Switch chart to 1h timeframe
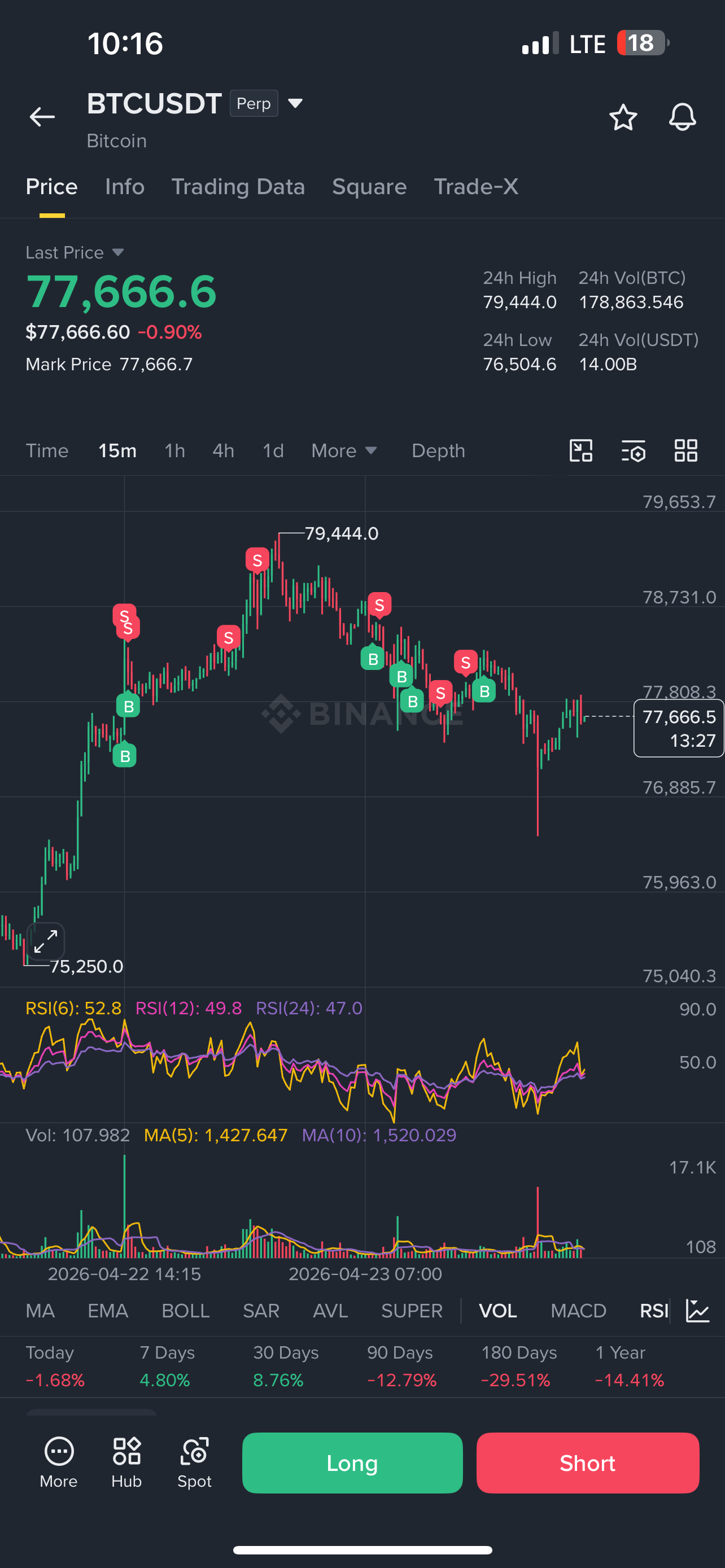 (x=174, y=450)
